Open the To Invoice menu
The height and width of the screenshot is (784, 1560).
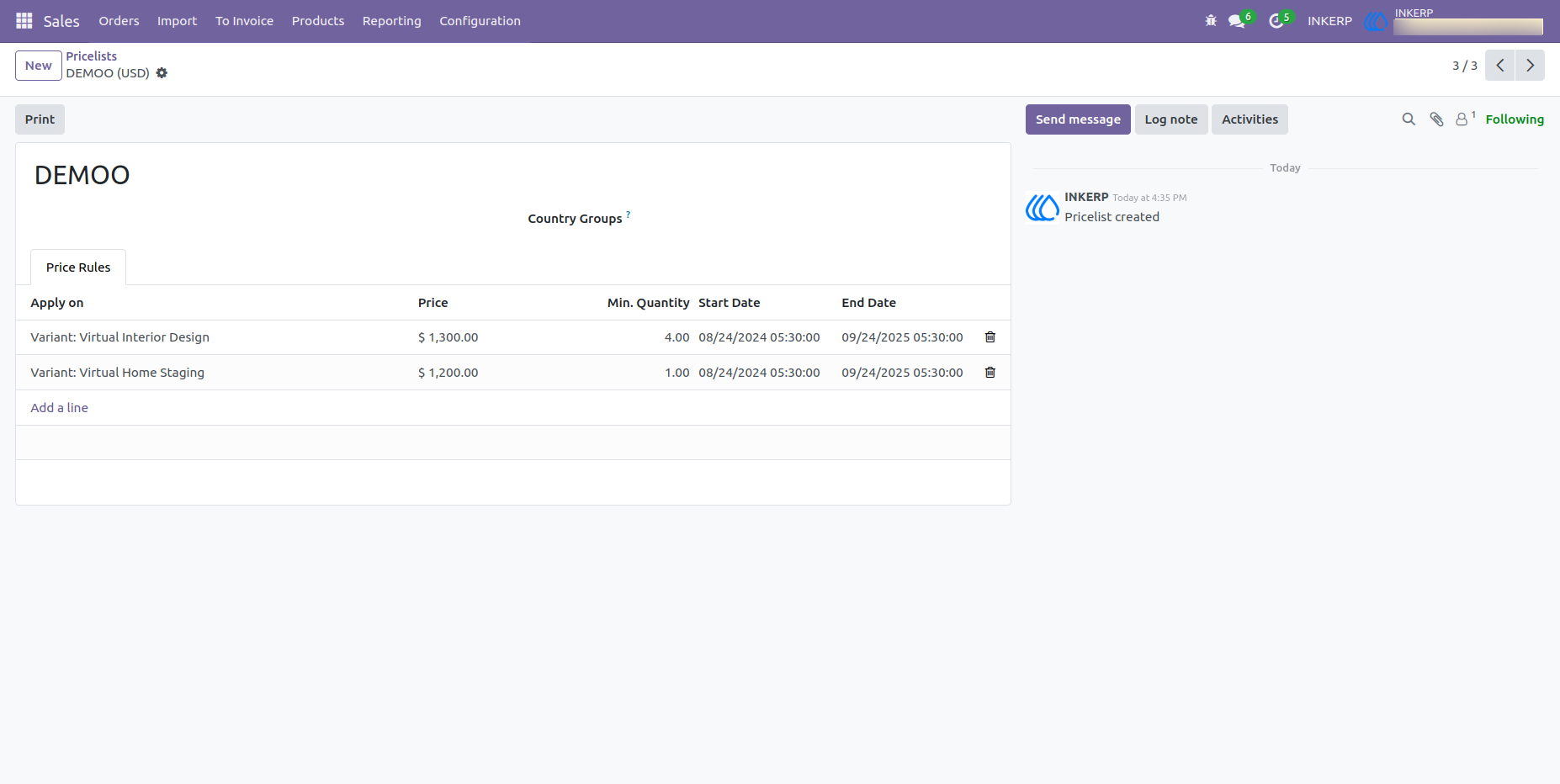click(x=244, y=21)
